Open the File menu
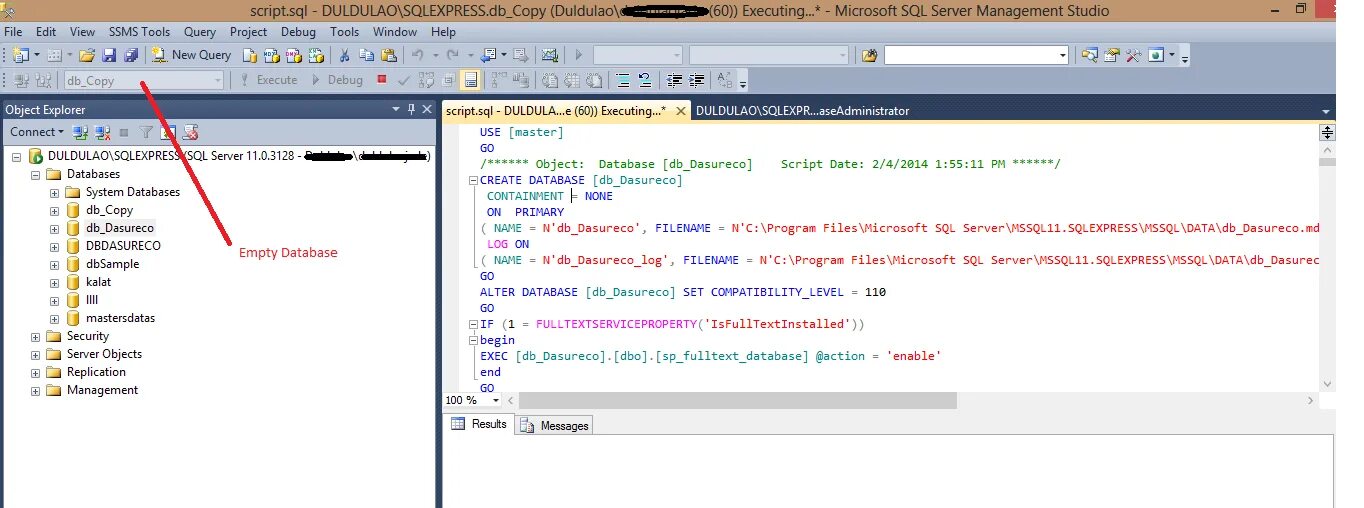This screenshot has height=508, width=1364. [13, 32]
